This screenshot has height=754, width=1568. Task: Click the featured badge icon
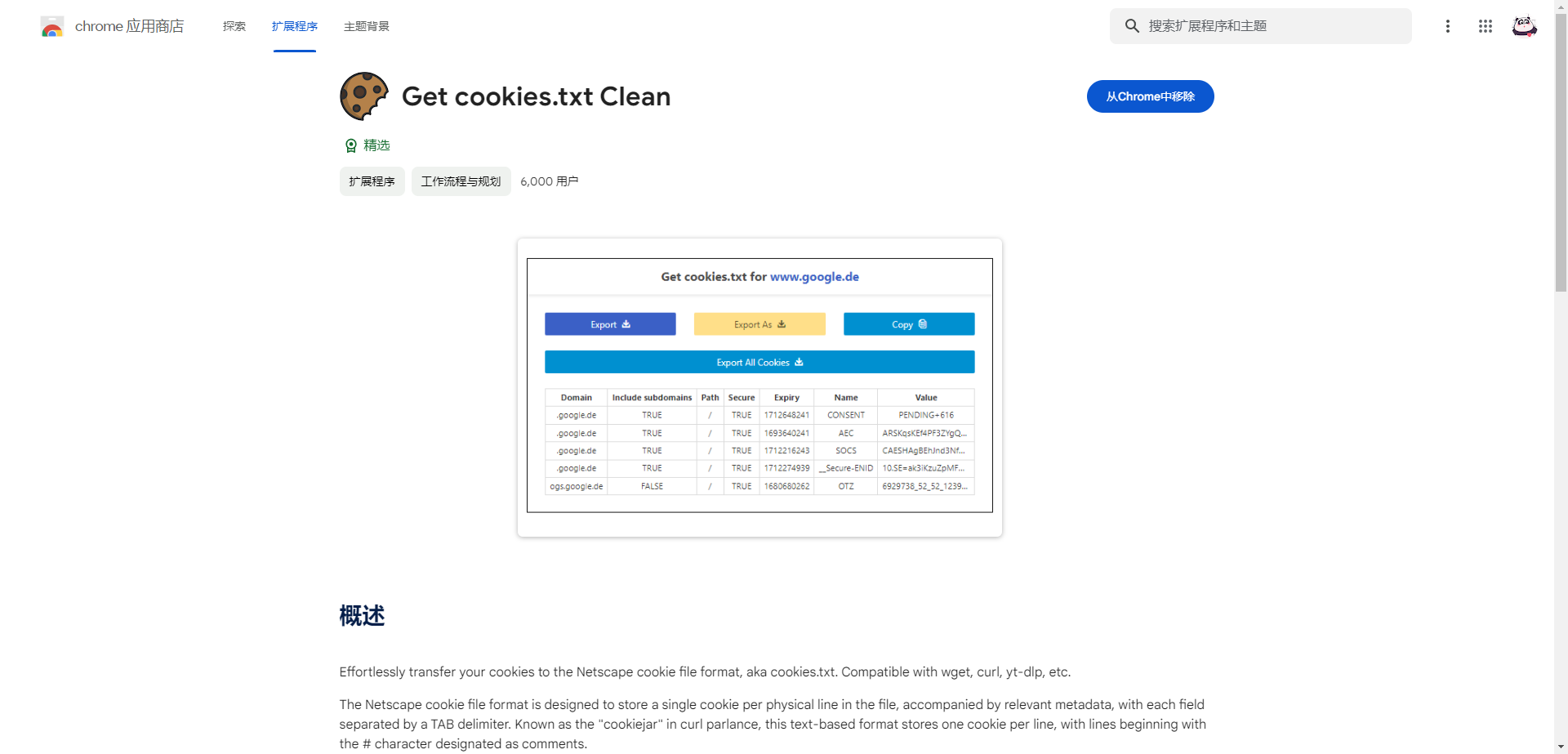coord(351,145)
